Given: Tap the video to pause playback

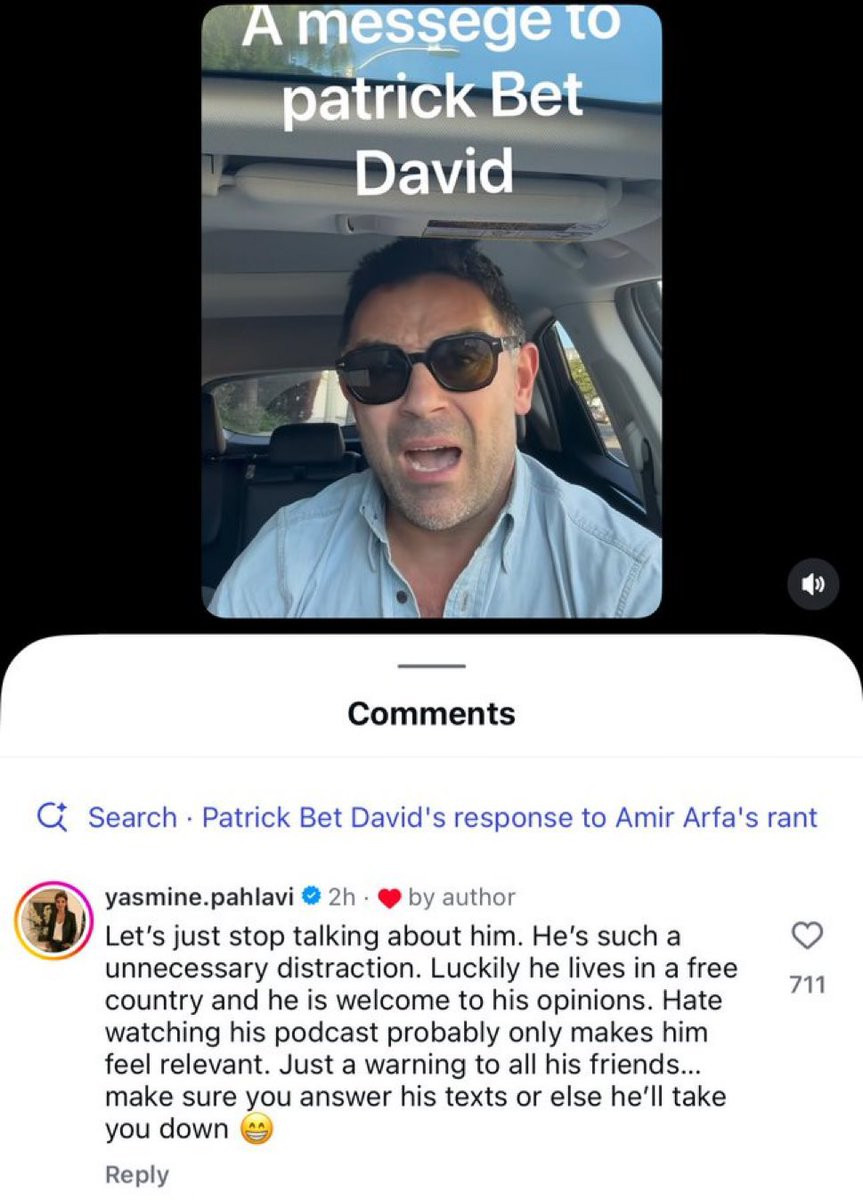Looking at the screenshot, I should [431, 311].
